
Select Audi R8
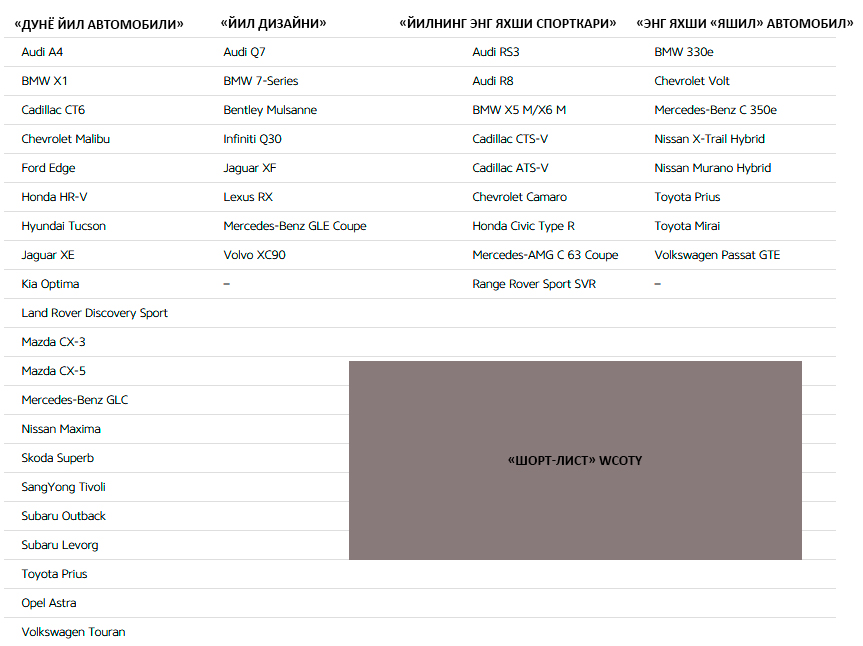coord(493,81)
